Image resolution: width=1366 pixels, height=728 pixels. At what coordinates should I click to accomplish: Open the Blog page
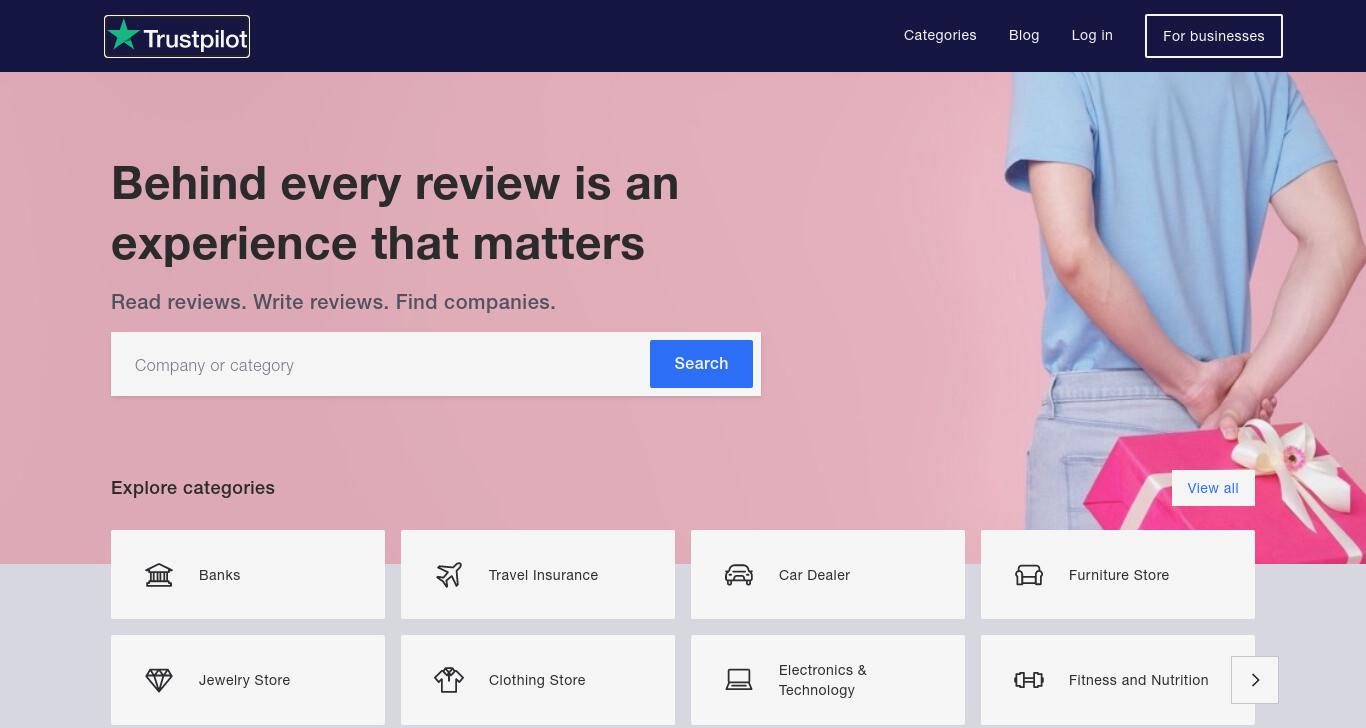pos(1024,35)
